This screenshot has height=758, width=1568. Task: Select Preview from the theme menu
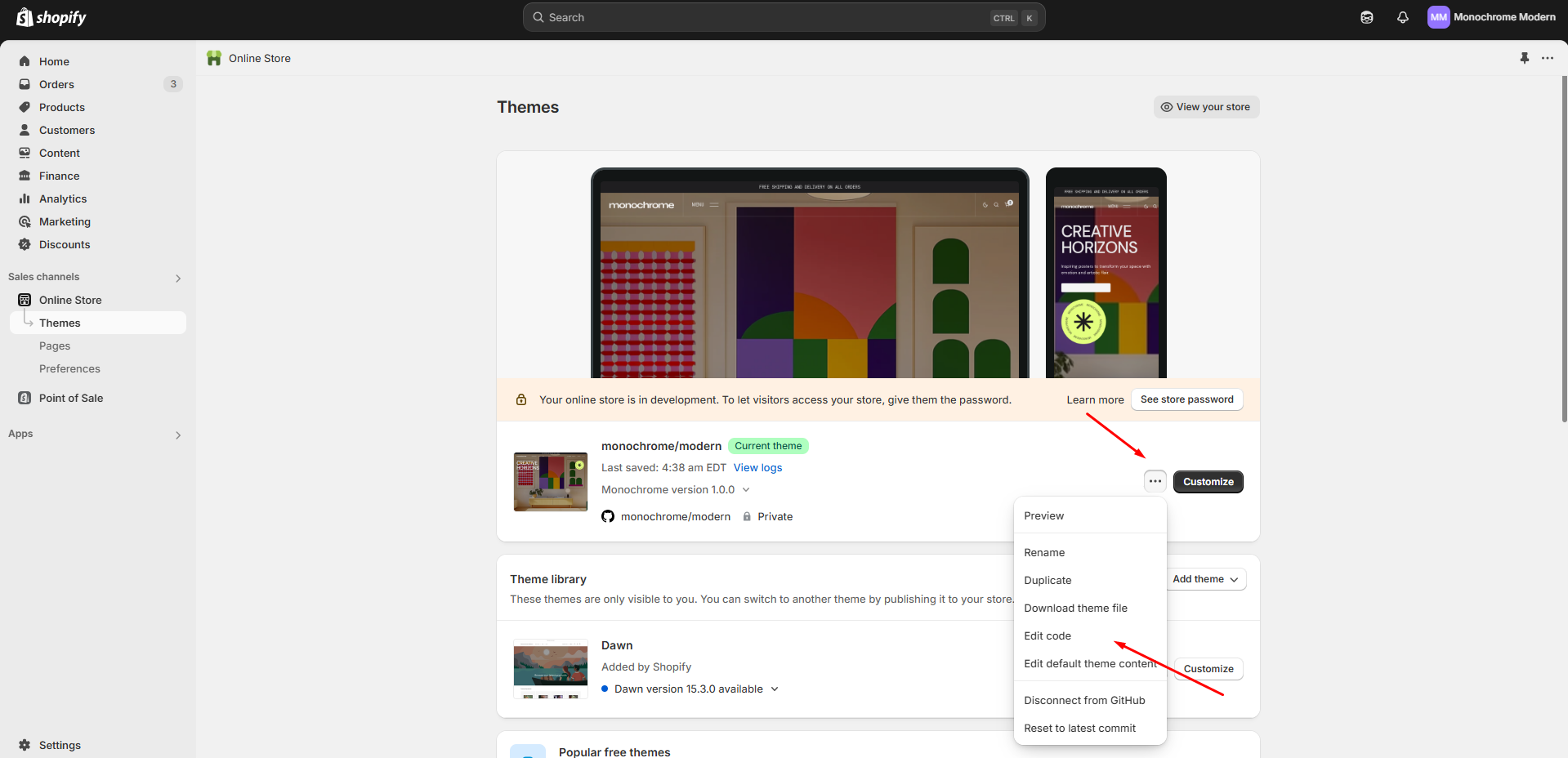[1090, 515]
